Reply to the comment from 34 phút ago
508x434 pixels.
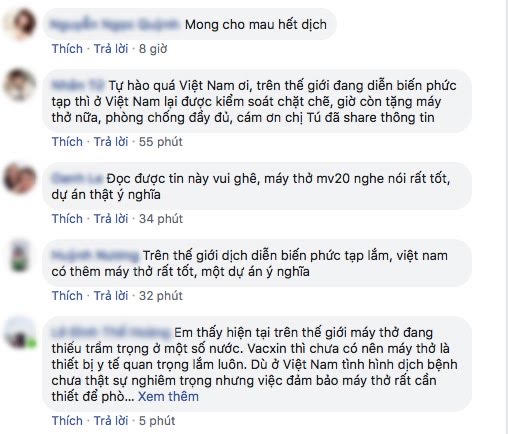(111, 219)
